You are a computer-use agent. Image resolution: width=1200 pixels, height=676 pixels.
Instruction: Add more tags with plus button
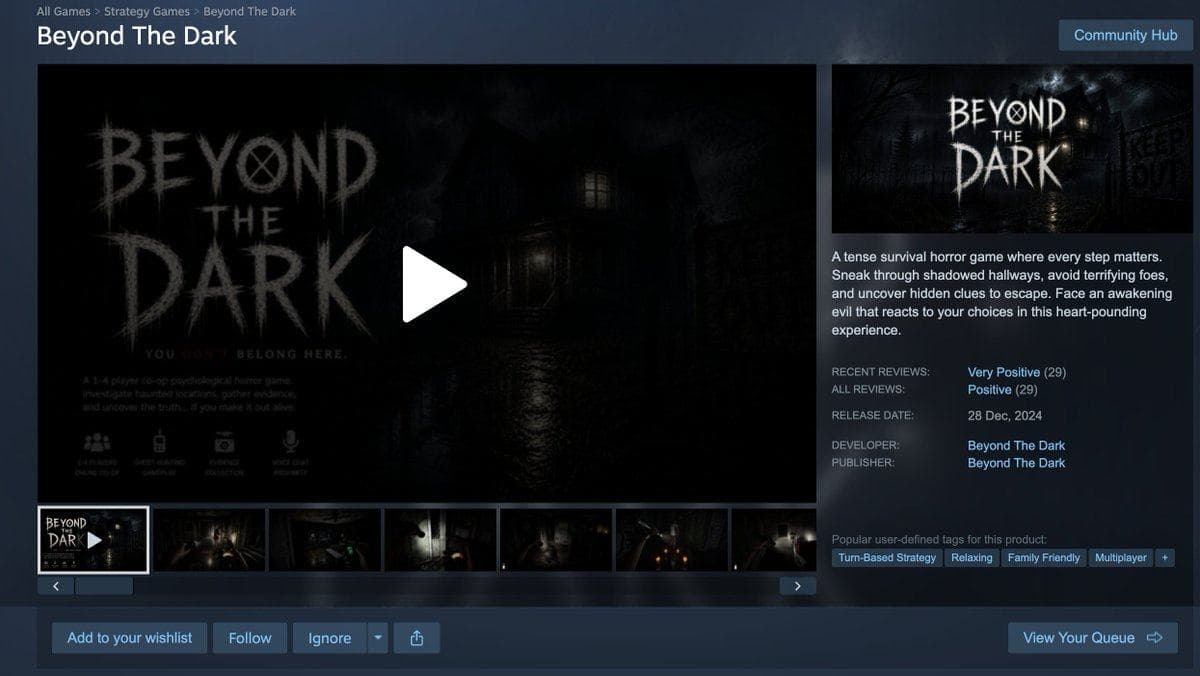click(1164, 558)
